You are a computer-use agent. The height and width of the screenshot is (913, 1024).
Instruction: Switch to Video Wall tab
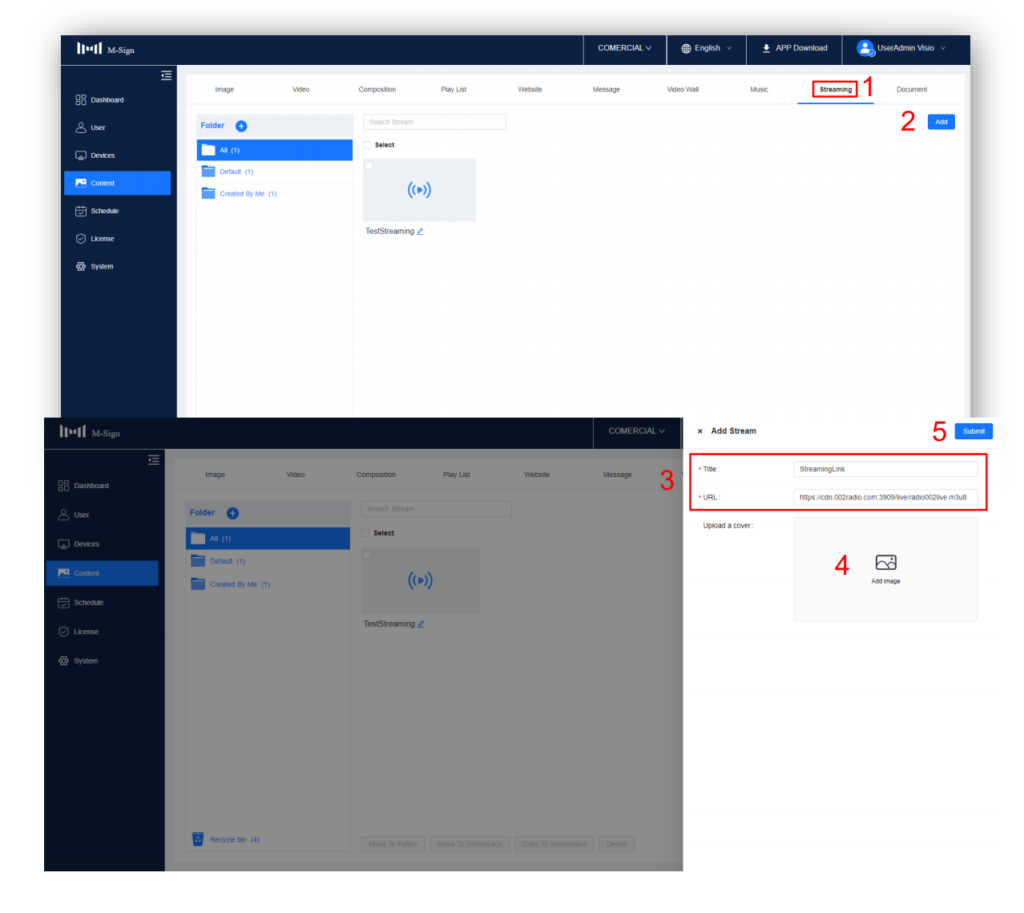[682, 89]
